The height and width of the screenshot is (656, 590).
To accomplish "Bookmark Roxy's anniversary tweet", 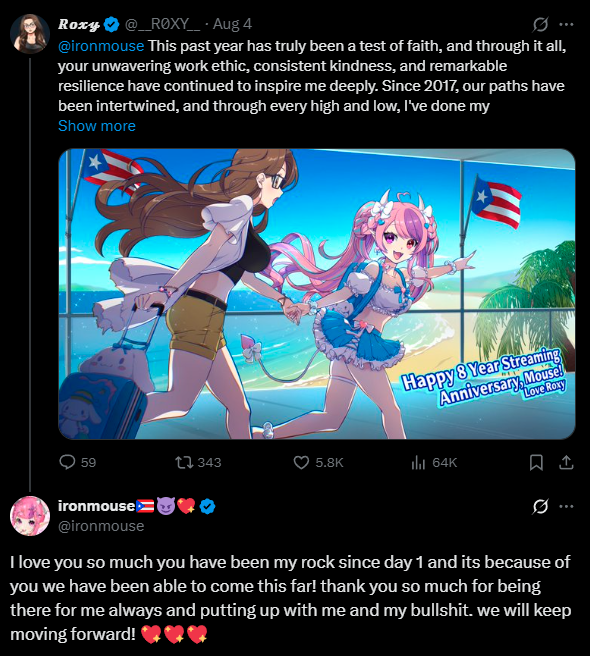I will (536, 462).
